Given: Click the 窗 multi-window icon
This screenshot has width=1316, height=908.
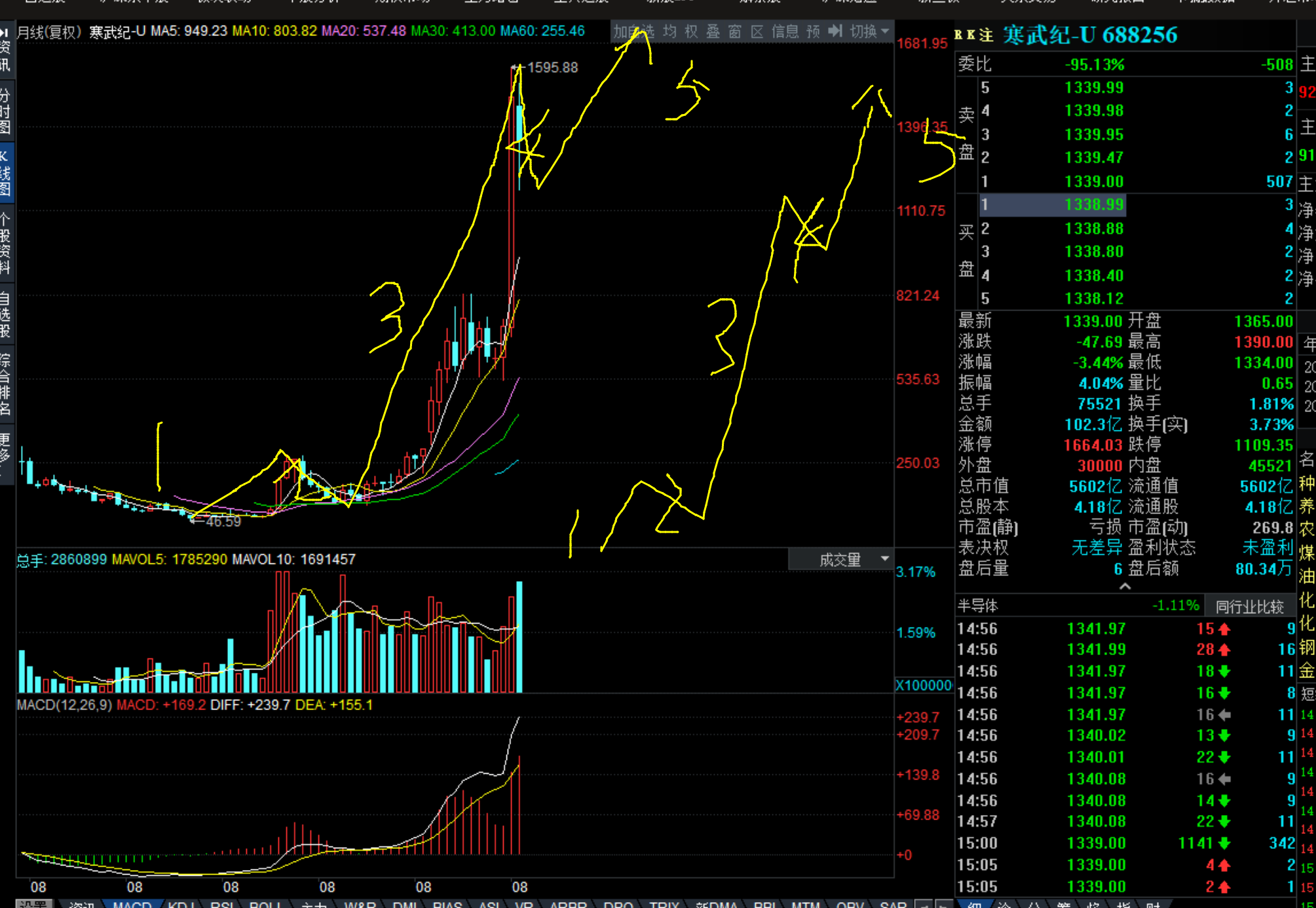Looking at the screenshot, I should [x=734, y=31].
